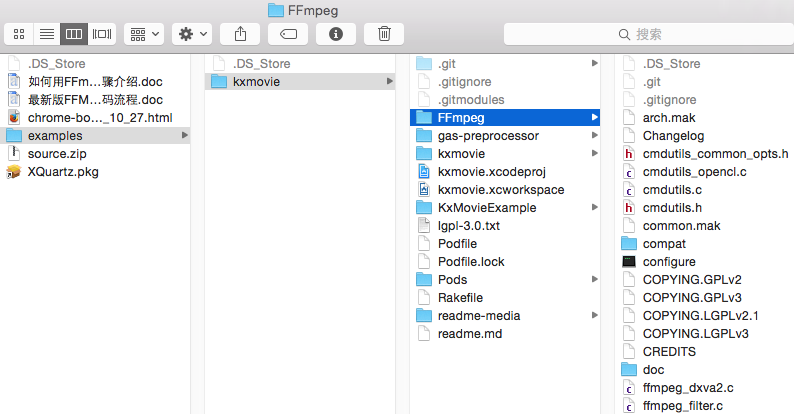
Task: Expand the Pods folder arrow
Action: 594,279
